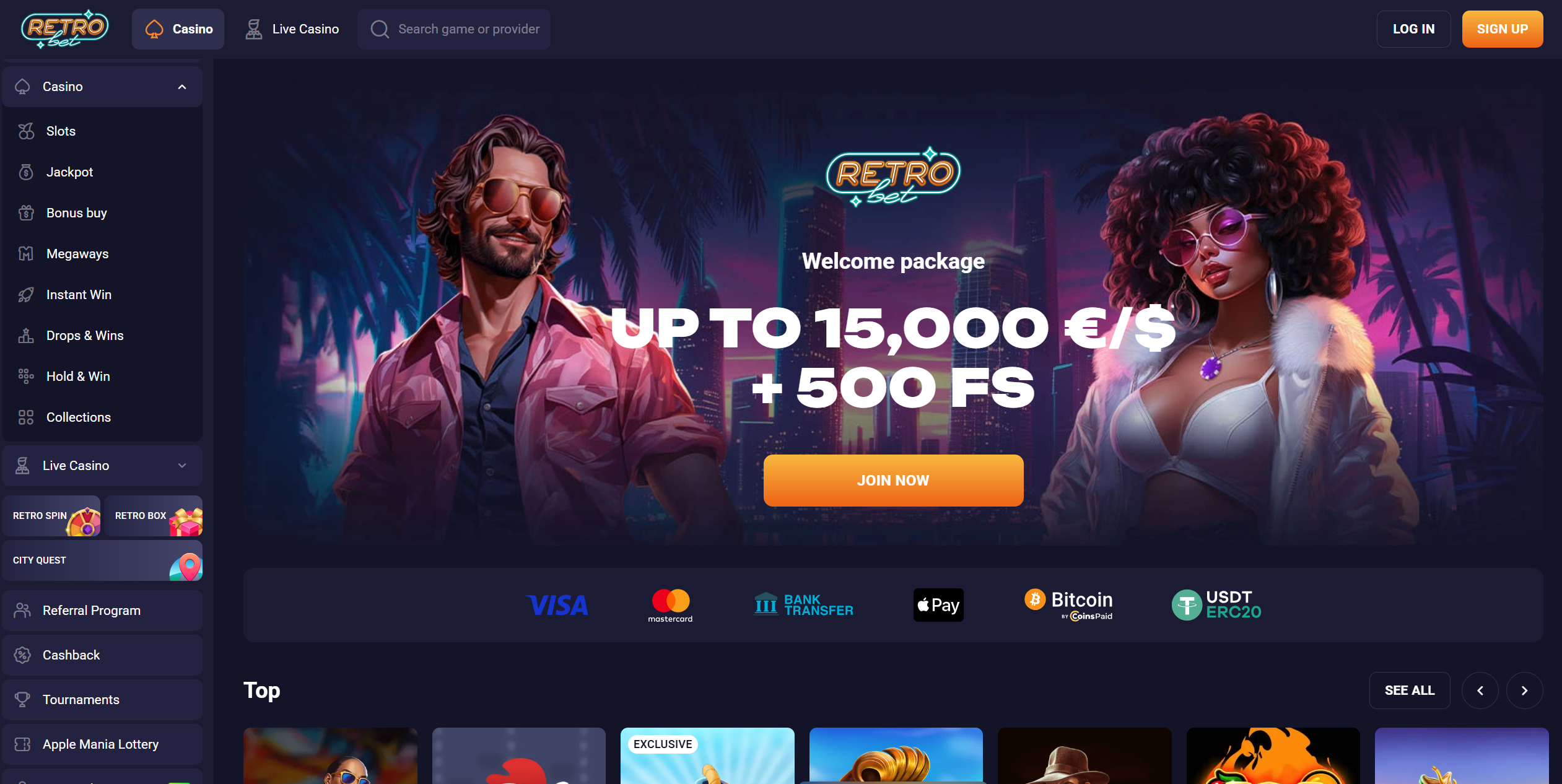Image resolution: width=1562 pixels, height=784 pixels.
Task: Click the RetroBet logo in header
Action: tap(64, 29)
